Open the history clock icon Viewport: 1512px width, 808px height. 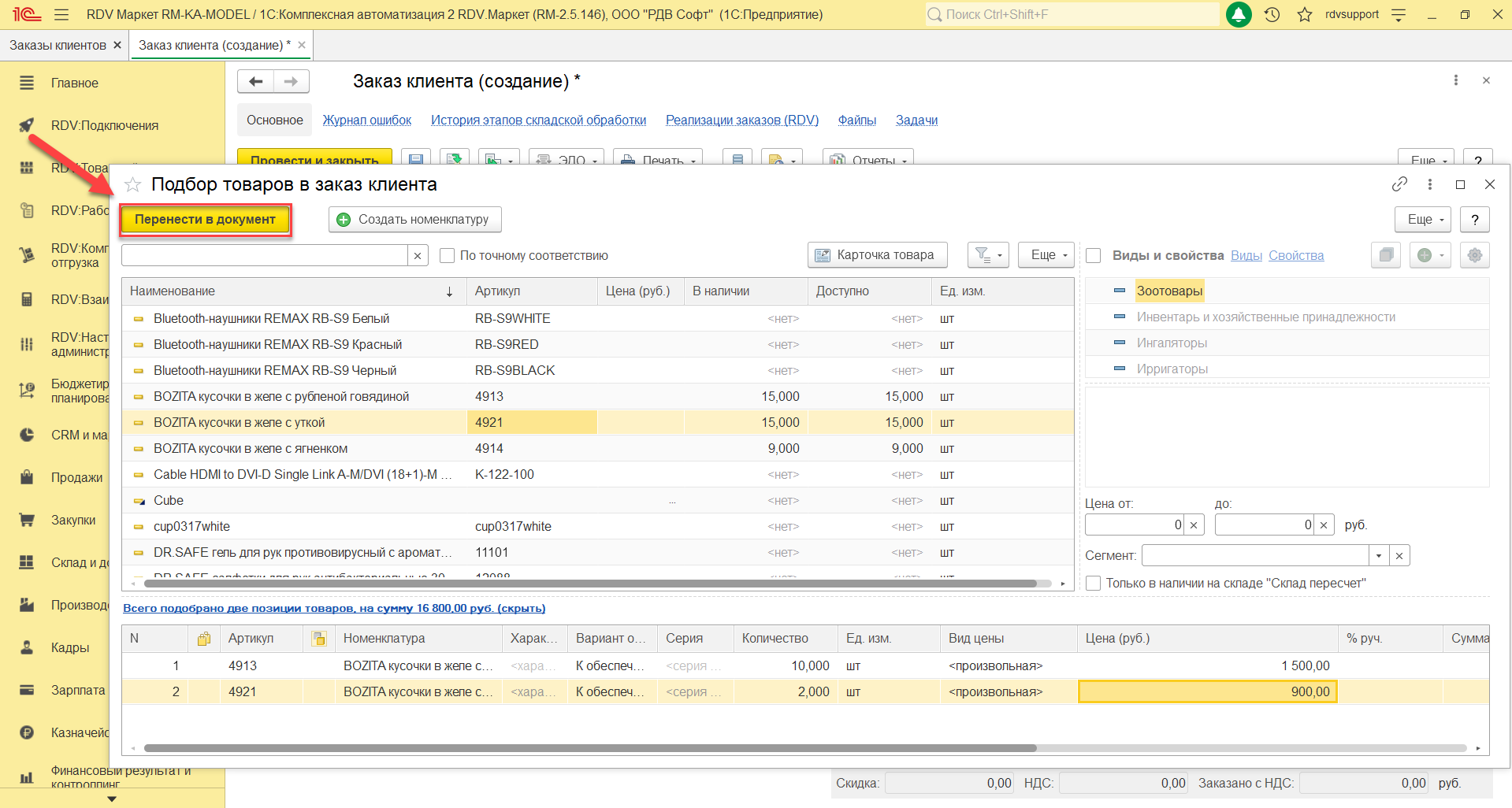1272,15
